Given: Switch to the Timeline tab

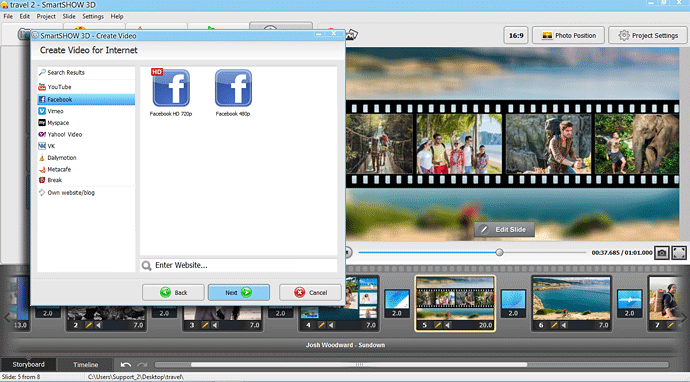Looking at the screenshot, I should pyautogui.click(x=85, y=364).
